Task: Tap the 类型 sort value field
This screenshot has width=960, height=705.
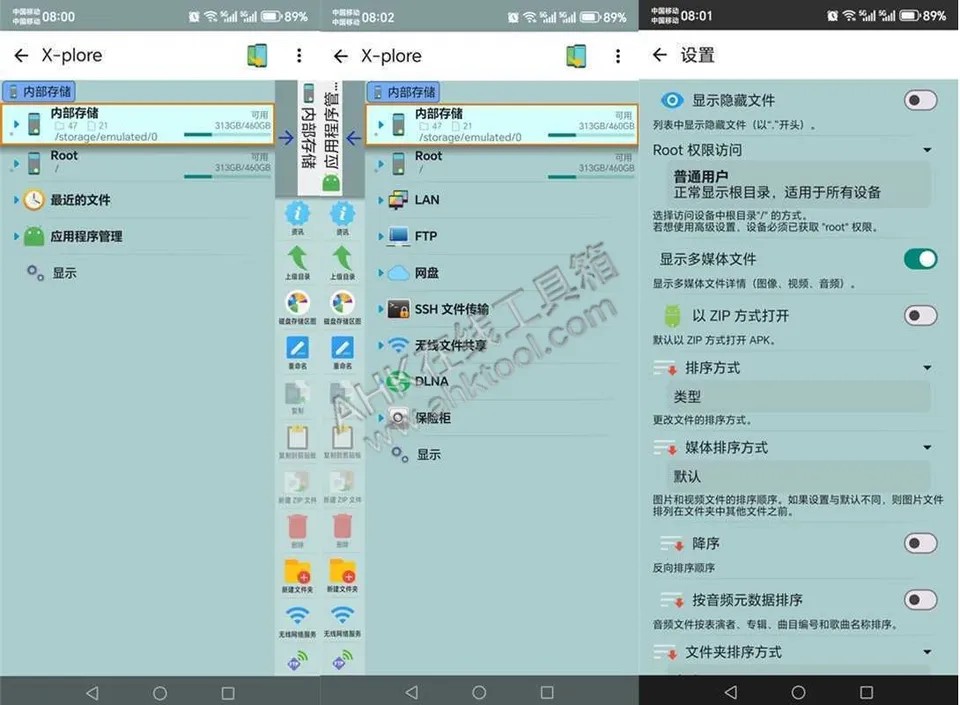Action: pyautogui.click(x=798, y=397)
